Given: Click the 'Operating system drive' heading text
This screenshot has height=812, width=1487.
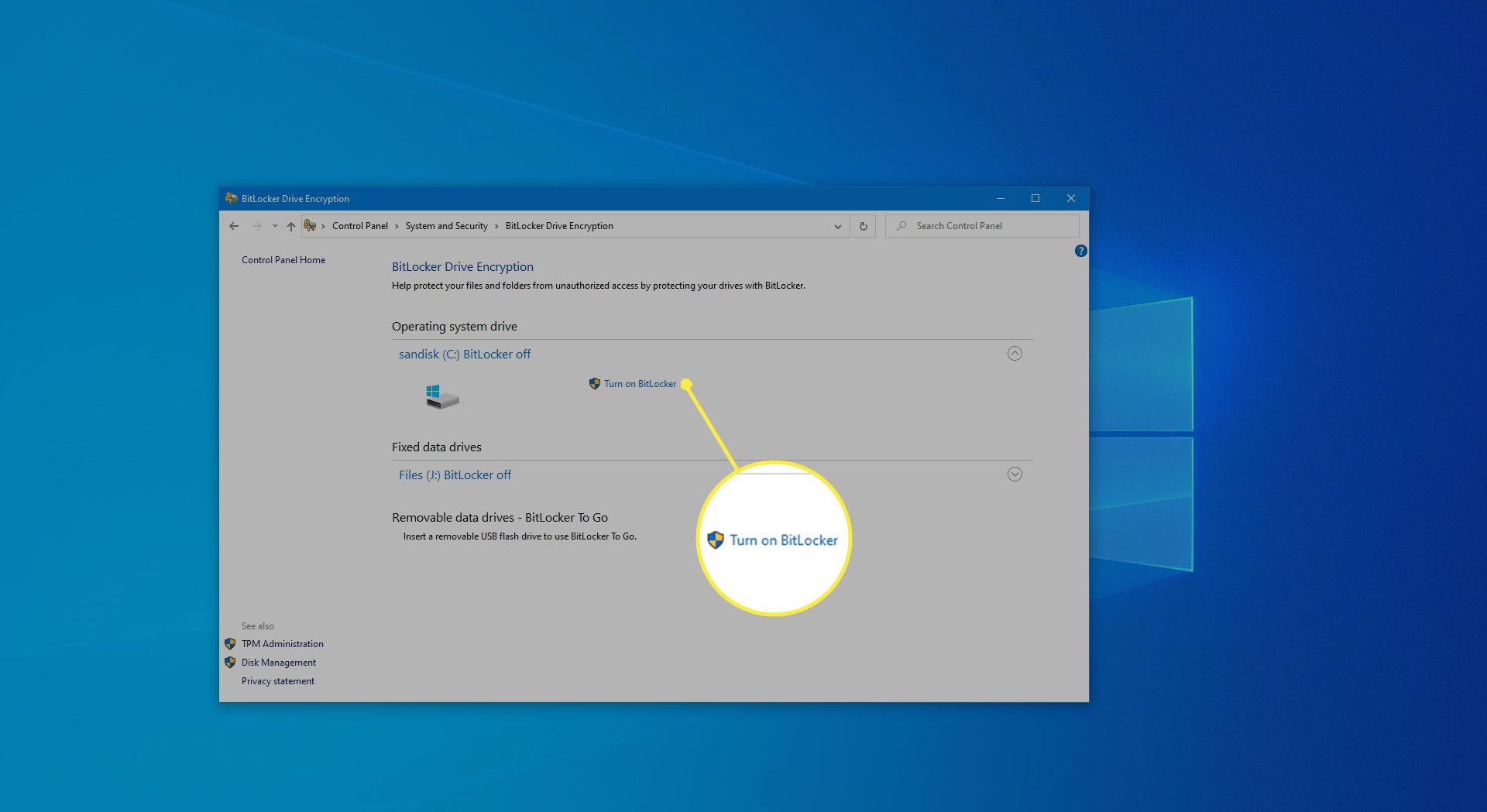Looking at the screenshot, I should (x=455, y=327).
